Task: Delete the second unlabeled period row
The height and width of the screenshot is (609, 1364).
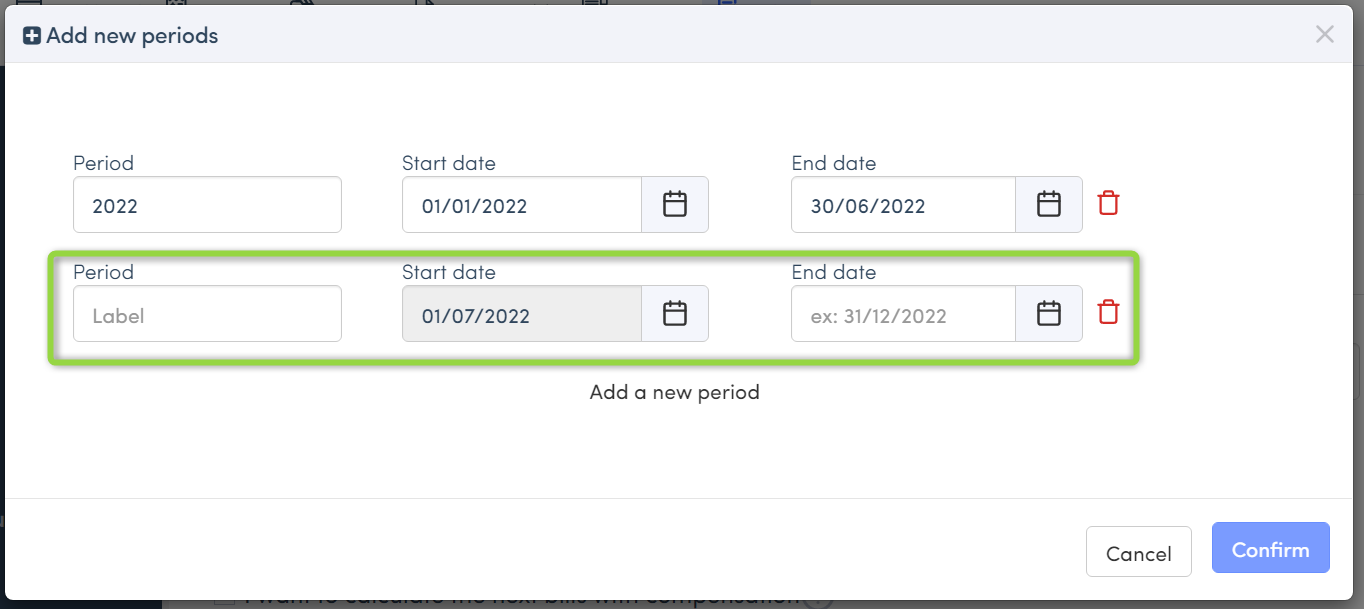Action: 1108,312
